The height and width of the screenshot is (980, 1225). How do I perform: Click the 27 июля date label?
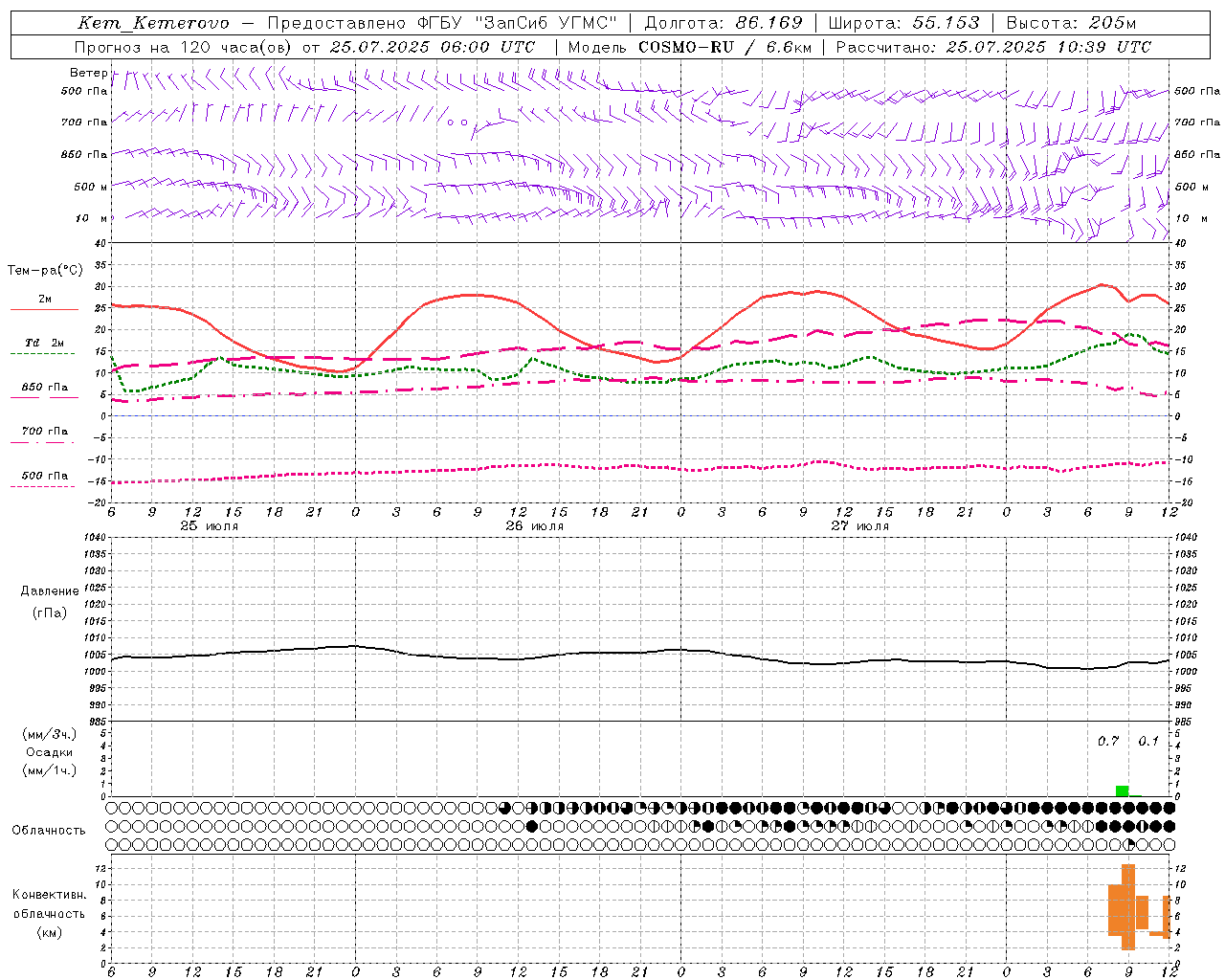click(x=860, y=526)
